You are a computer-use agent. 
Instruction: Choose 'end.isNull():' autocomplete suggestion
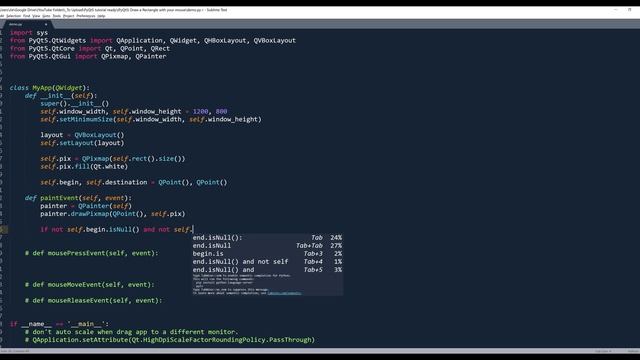click(x=267, y=238)
